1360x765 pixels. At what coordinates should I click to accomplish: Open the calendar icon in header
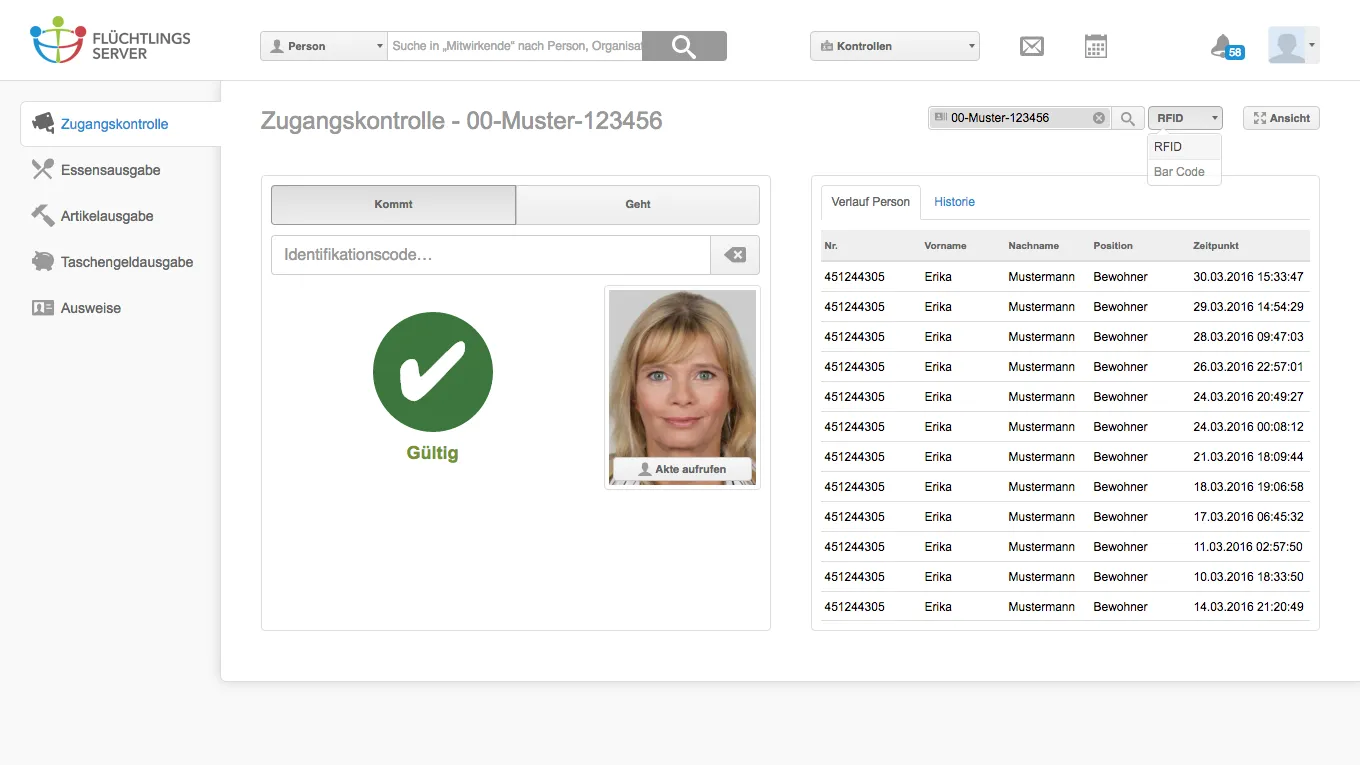1096,46
